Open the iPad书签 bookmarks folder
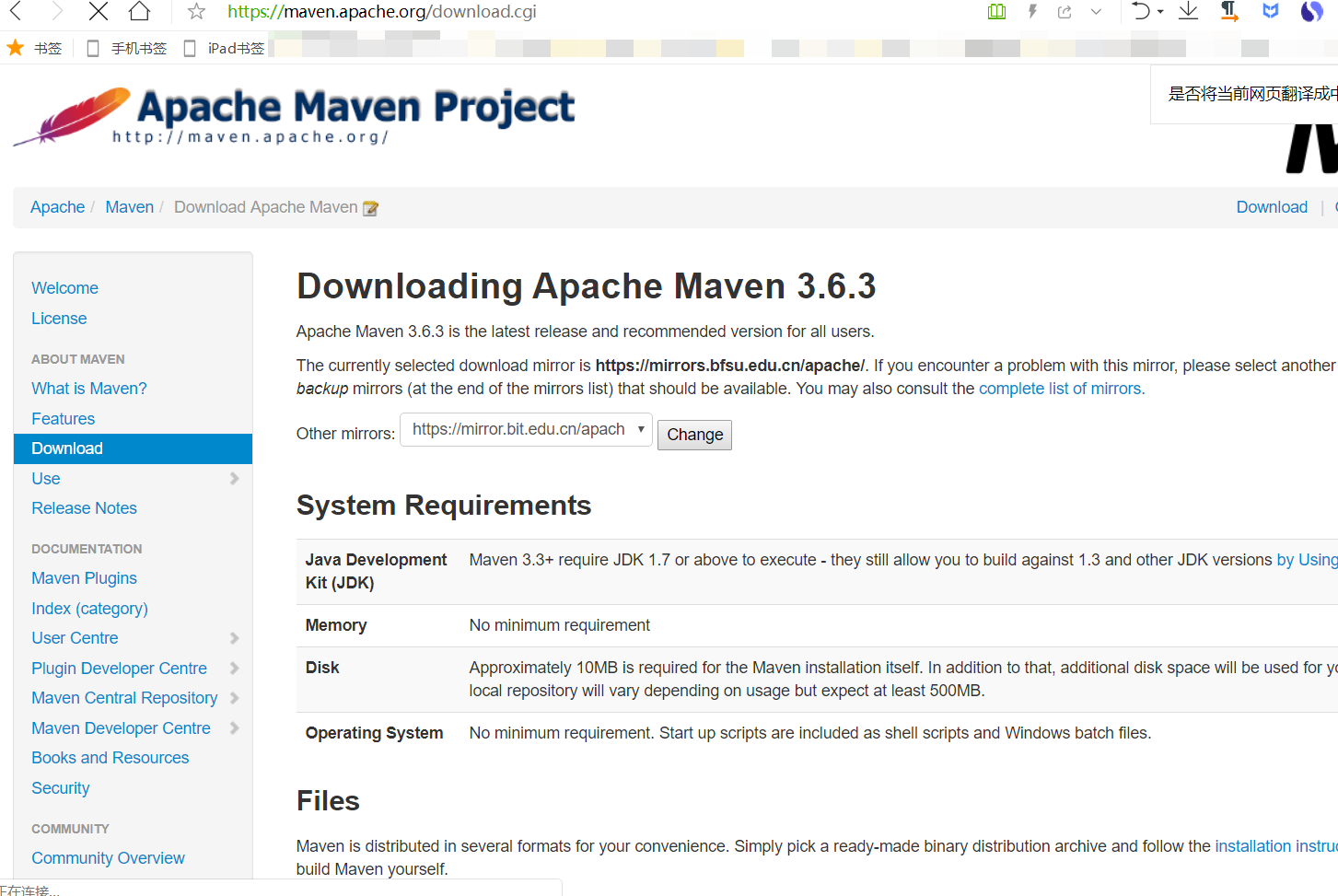Screen dimensions: 1338x896 point(225,48)
